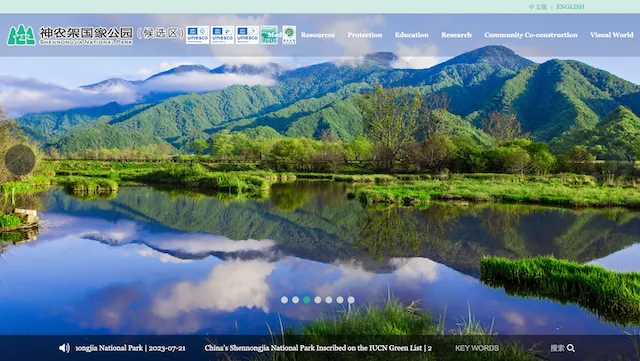
Task: Open the Community Co-construction menu
Action: pos(531,35)
